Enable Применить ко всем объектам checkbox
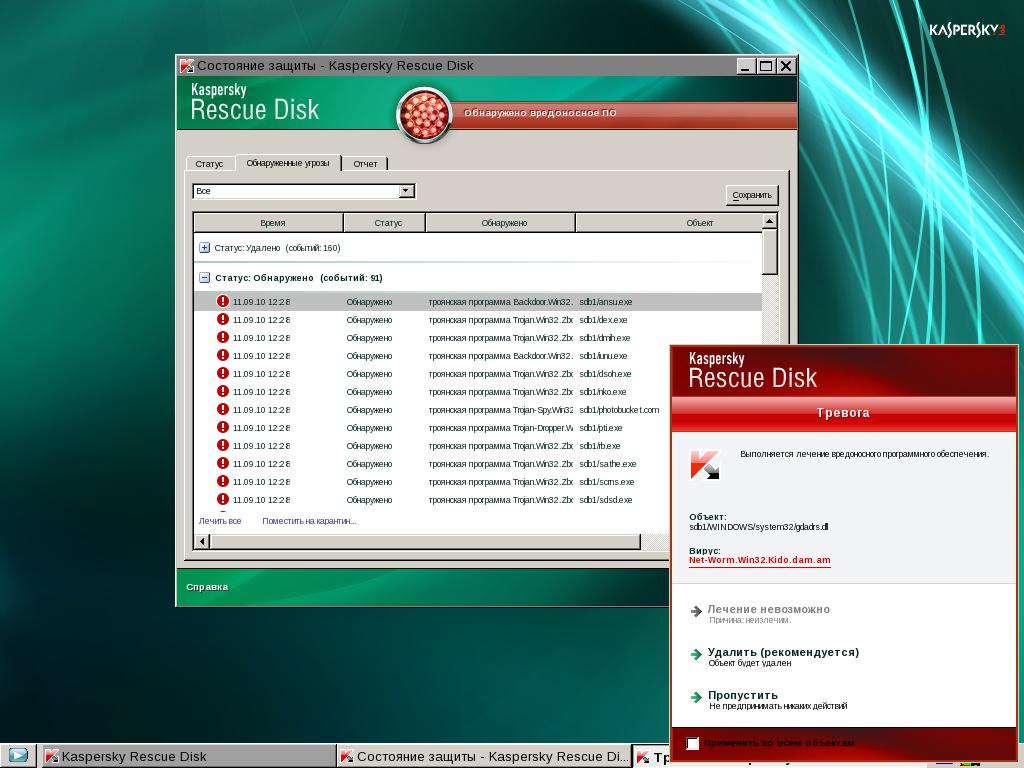 [x=693, y=743]
